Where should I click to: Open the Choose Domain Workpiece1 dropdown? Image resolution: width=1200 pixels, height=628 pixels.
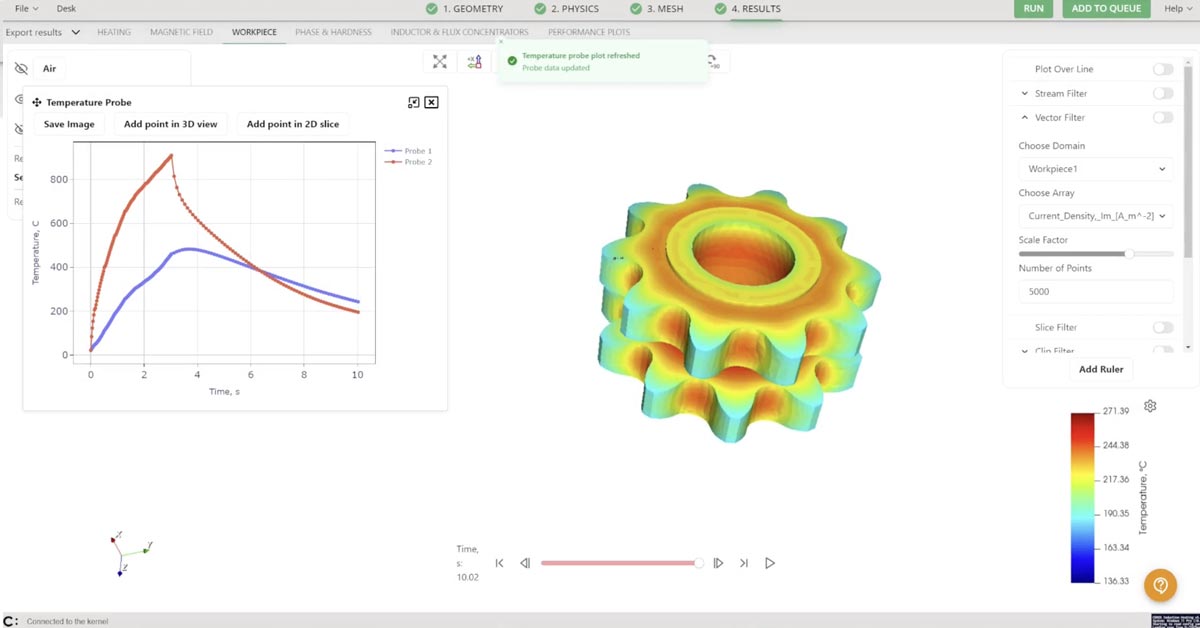coord(1094,168)
